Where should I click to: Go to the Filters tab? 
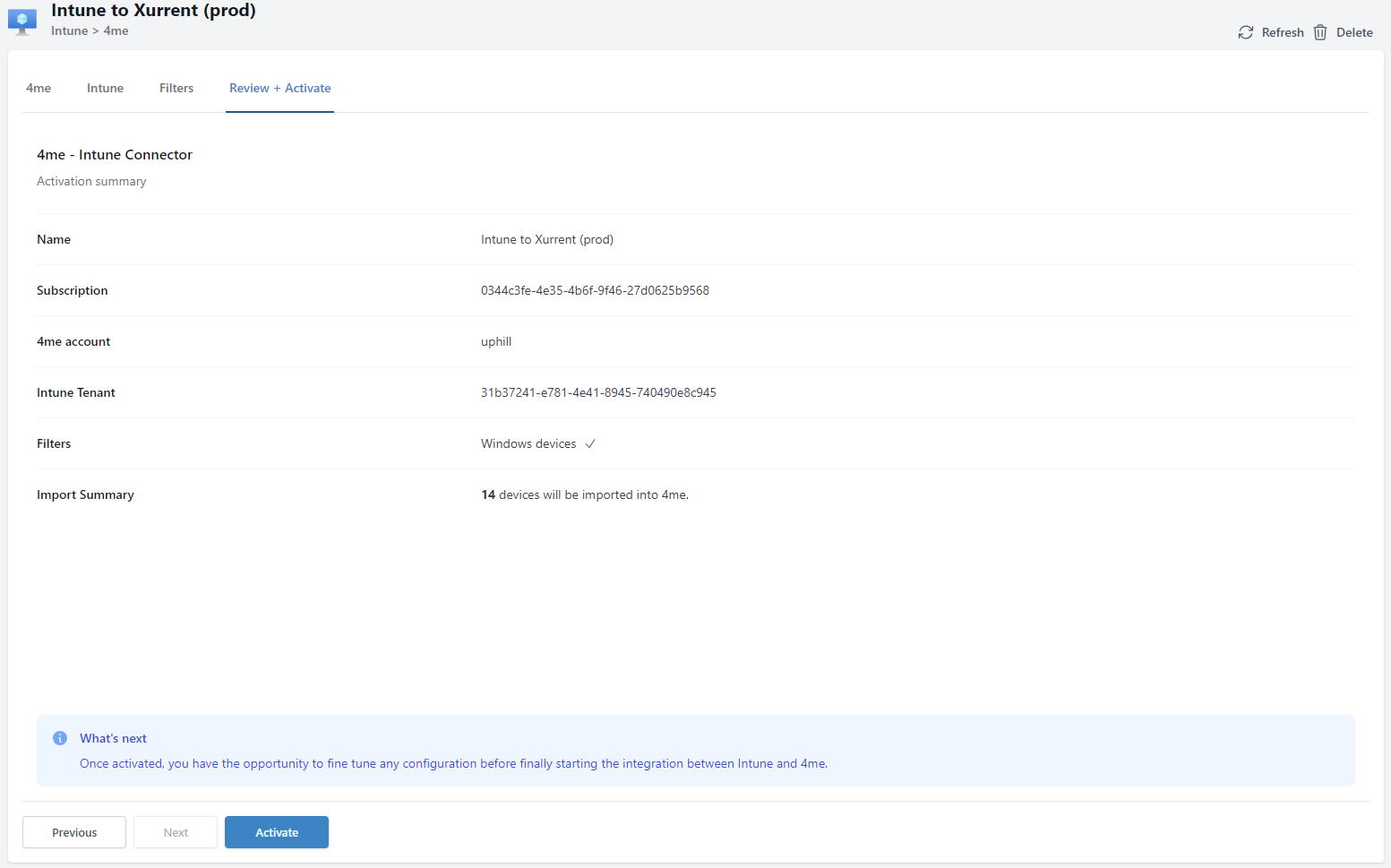click(176, 88)
